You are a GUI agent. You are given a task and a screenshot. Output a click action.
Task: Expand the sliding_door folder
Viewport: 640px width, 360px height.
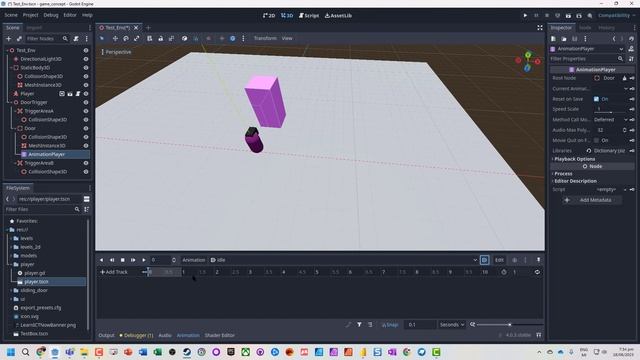[x=11, y=291]
